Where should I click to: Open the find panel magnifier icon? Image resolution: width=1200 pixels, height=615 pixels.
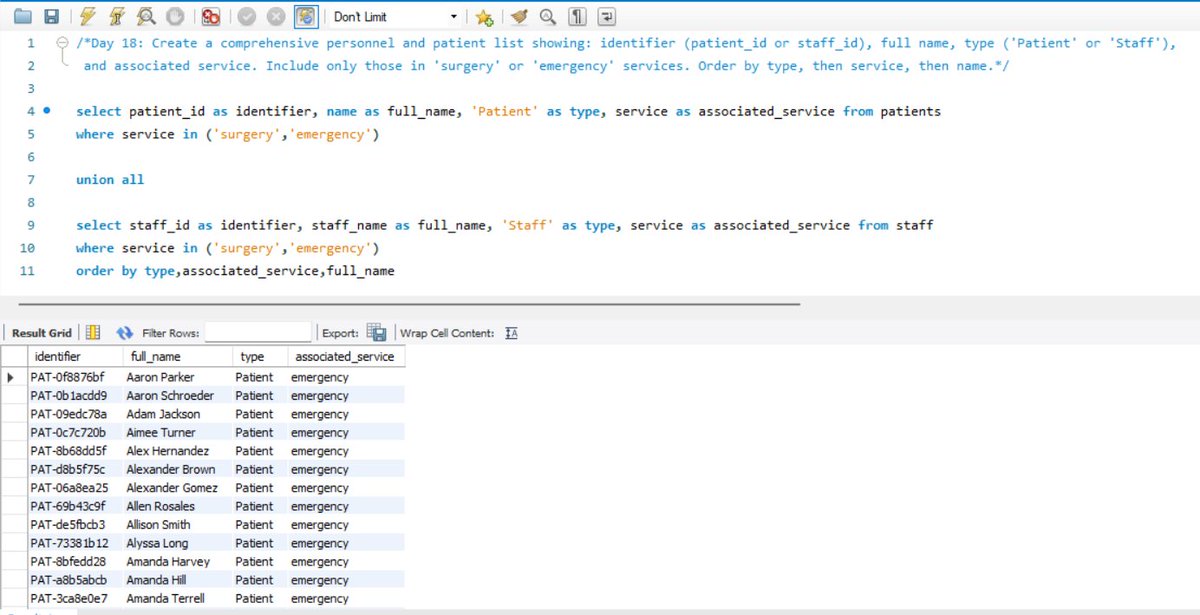click(x=547, y=16)
